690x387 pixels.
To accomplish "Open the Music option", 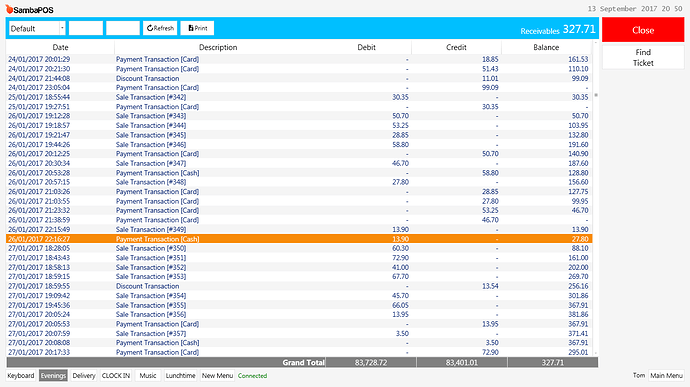I will tap(148, 376).
